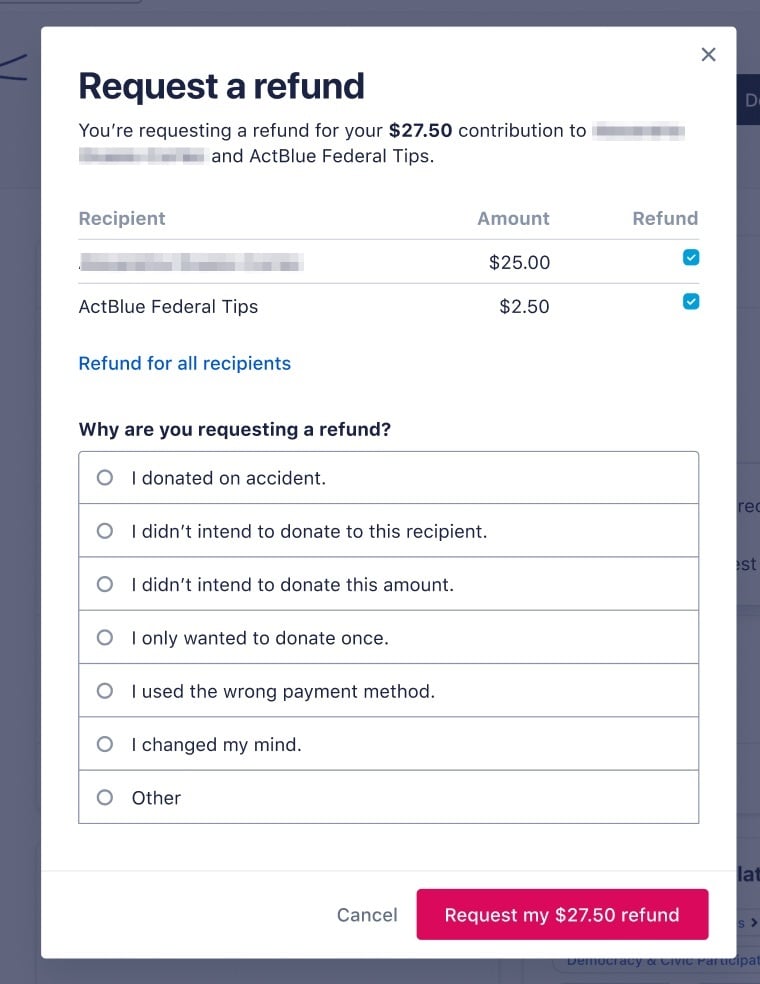
Task: Choose 'I used the wrong payment method'
Action: point(105,691)
